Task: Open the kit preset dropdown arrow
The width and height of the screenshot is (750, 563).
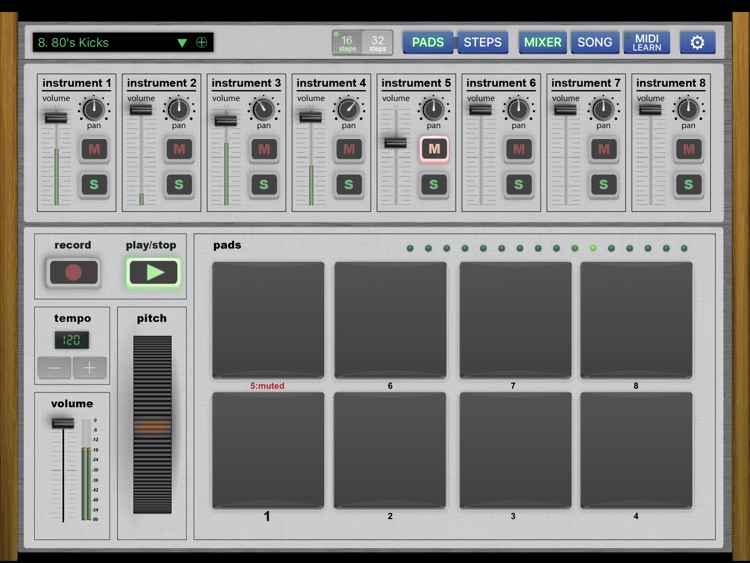Action: pos(182,43)
